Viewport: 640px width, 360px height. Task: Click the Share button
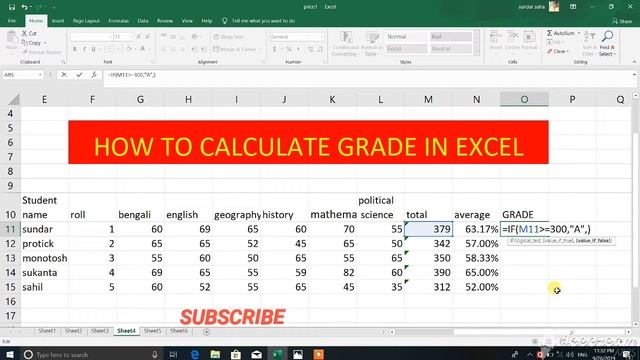[x=622, y=21]
